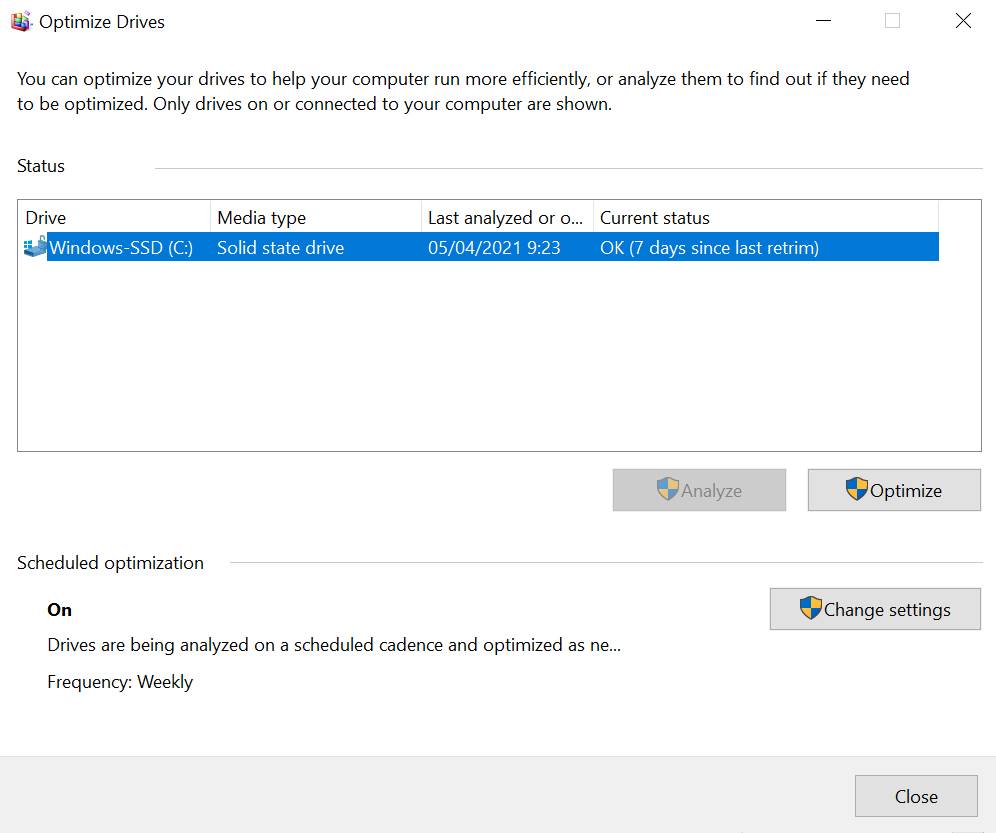Image resolution: width=996 pixels, height=833 pixels.
Task: Click the Current status column header
Action: tap(765, 218)
